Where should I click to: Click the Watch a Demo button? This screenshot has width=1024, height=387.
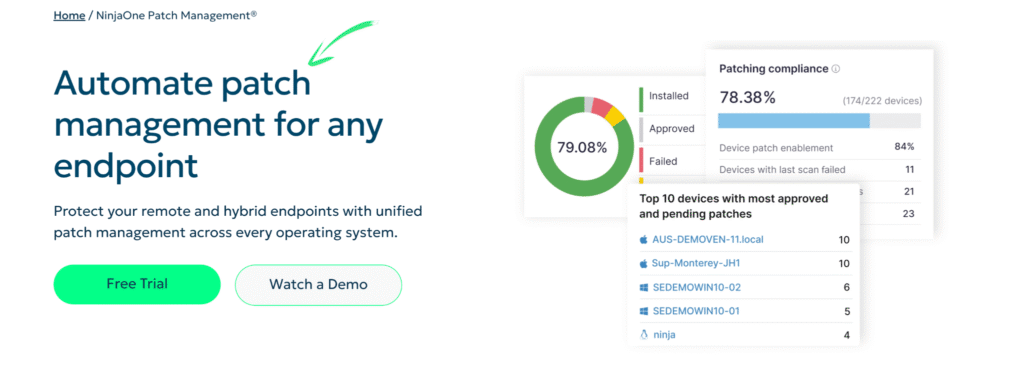(x=318, y=285)
